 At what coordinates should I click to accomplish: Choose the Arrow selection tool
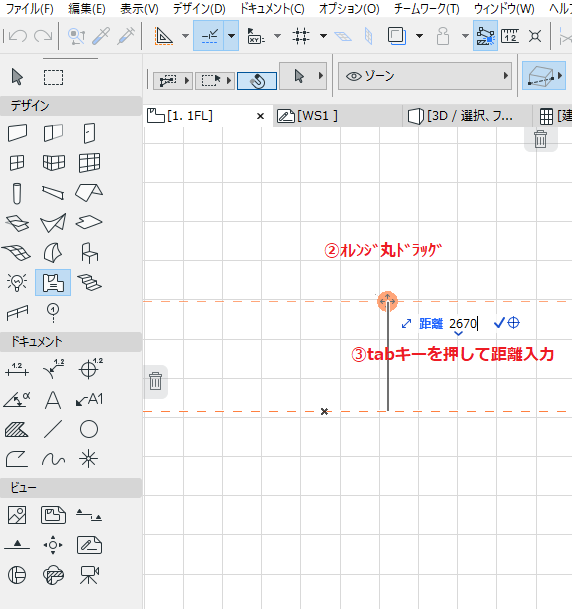click(17, 77)
